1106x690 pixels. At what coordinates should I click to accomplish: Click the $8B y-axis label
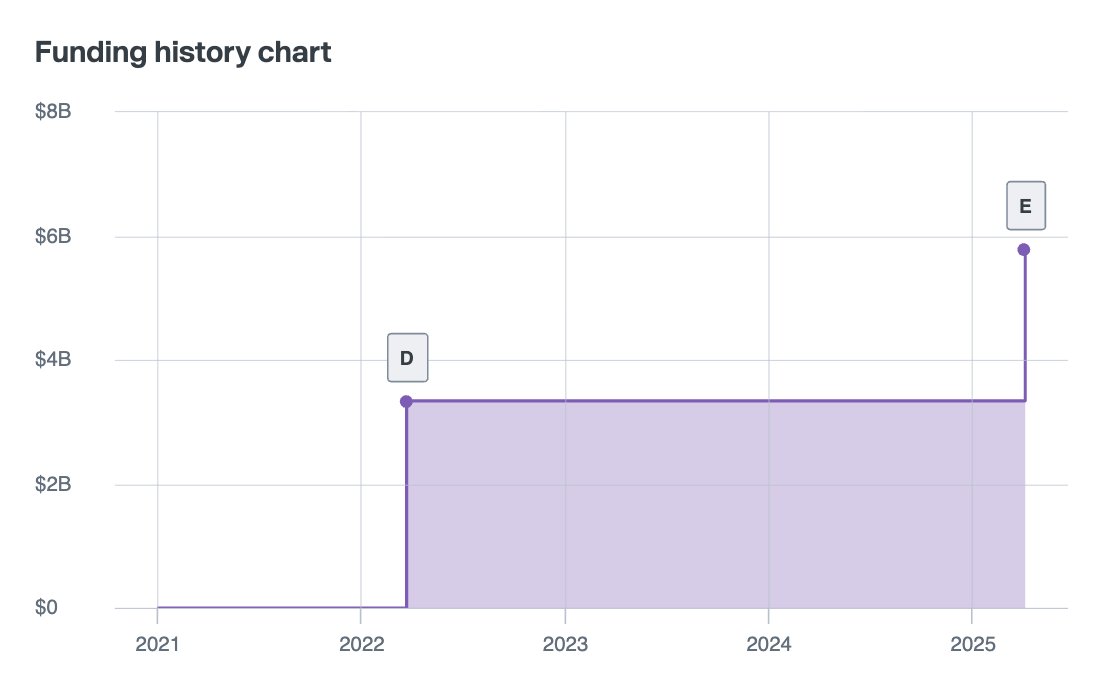(54, 111)
